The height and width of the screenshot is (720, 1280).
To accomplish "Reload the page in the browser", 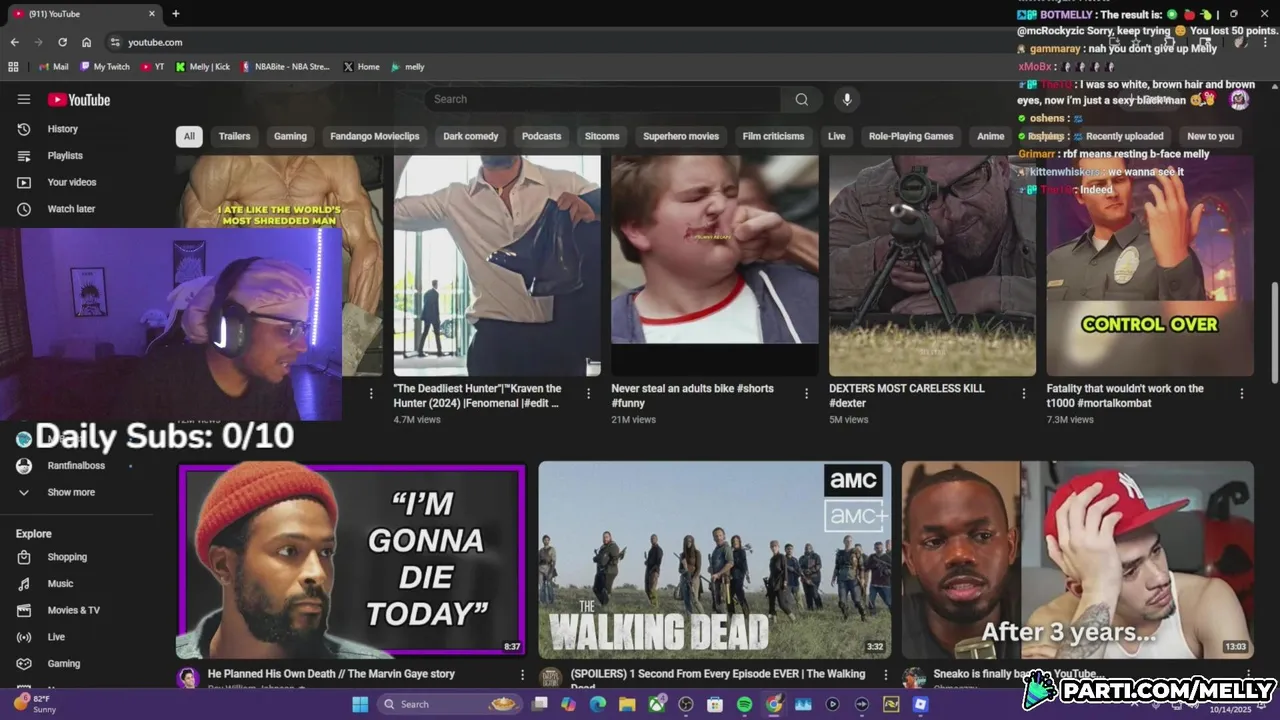I will tap(62, 42).
